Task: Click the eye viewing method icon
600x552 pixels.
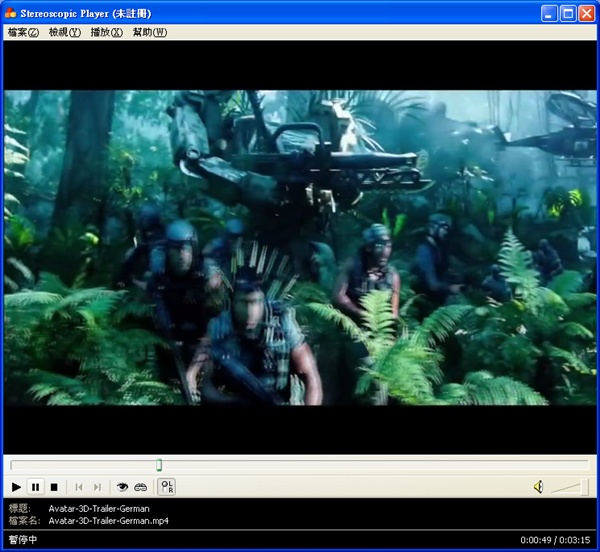Action: [122, 487]
